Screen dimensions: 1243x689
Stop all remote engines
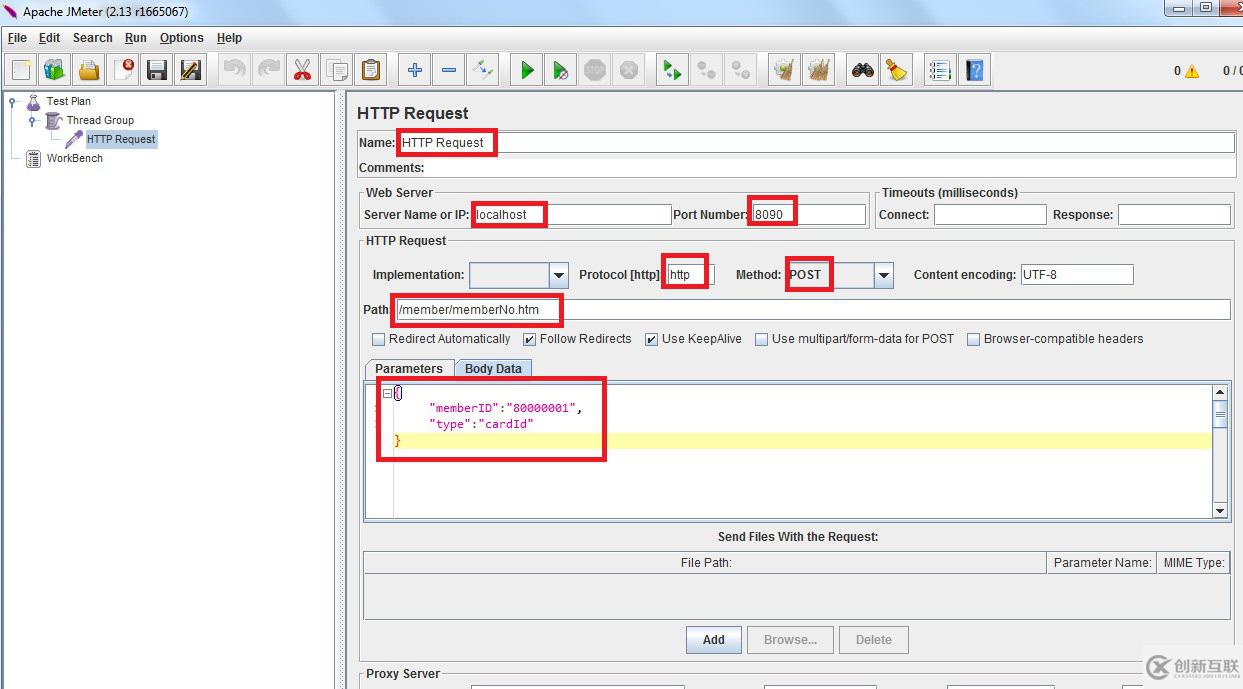pos(707,70)
